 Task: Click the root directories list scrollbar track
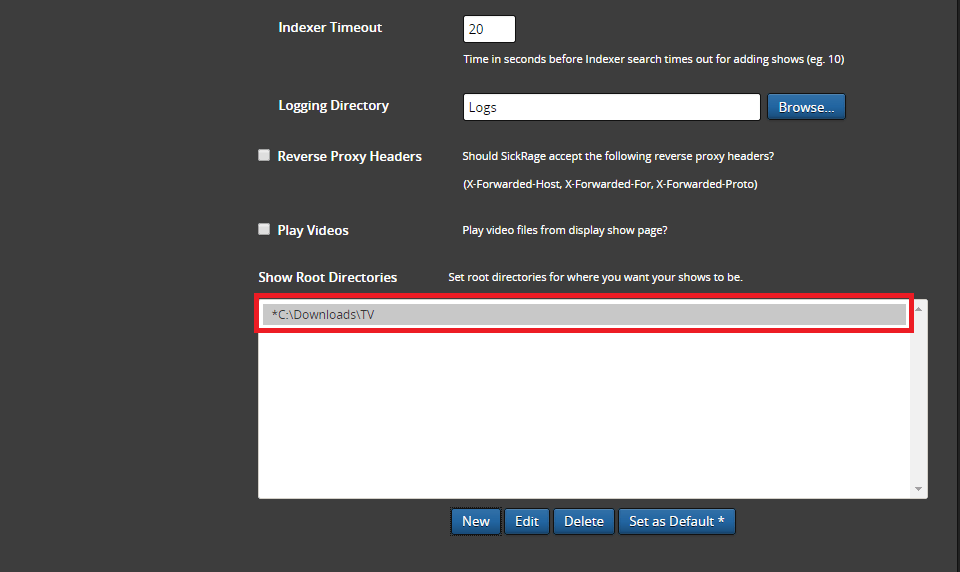click(x=919, y=400)
